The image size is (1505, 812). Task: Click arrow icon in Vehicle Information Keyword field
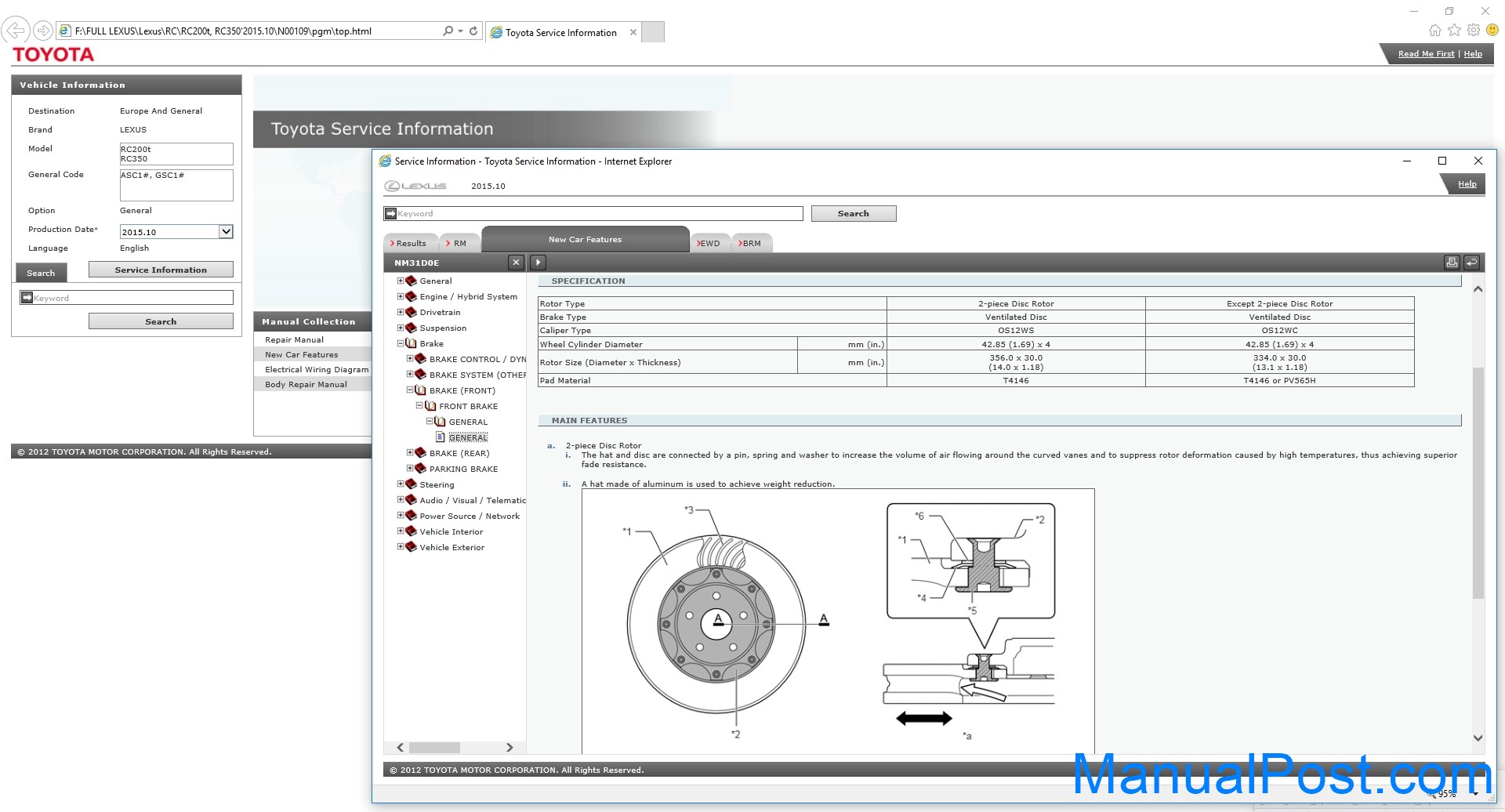[x=27, y=298]
